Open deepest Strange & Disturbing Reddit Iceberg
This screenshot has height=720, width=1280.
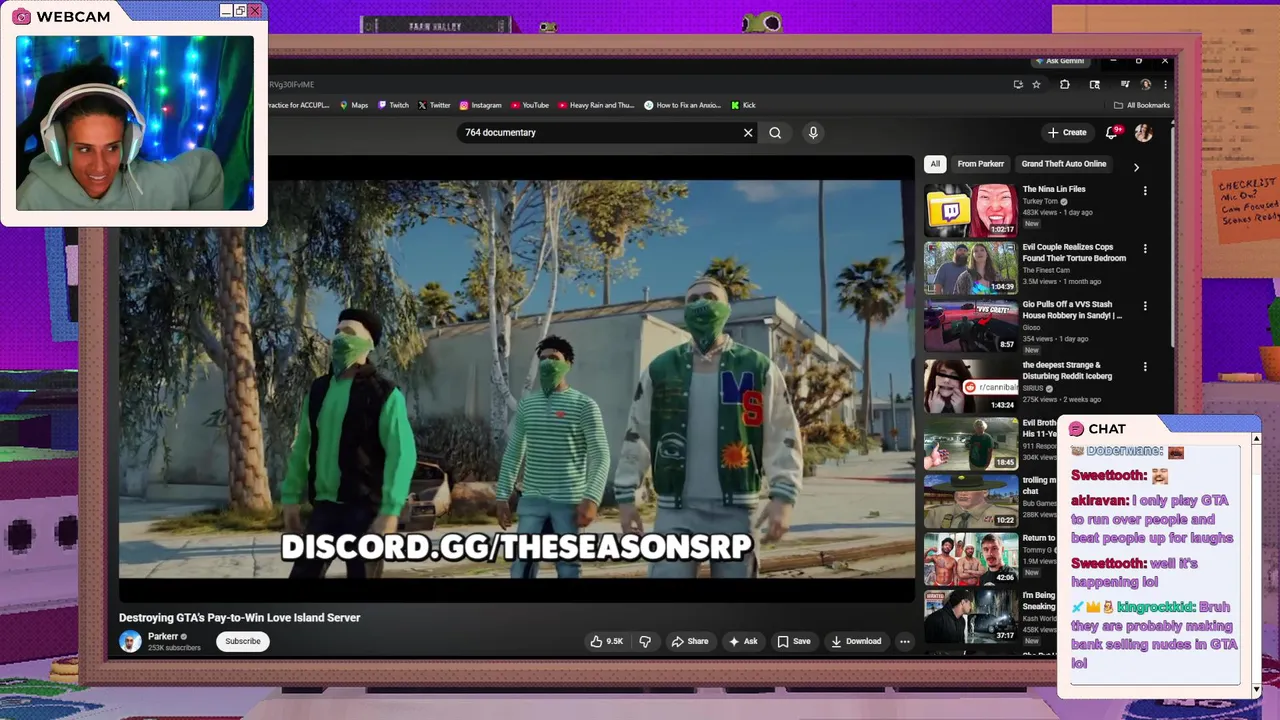(x=971, y=386)
